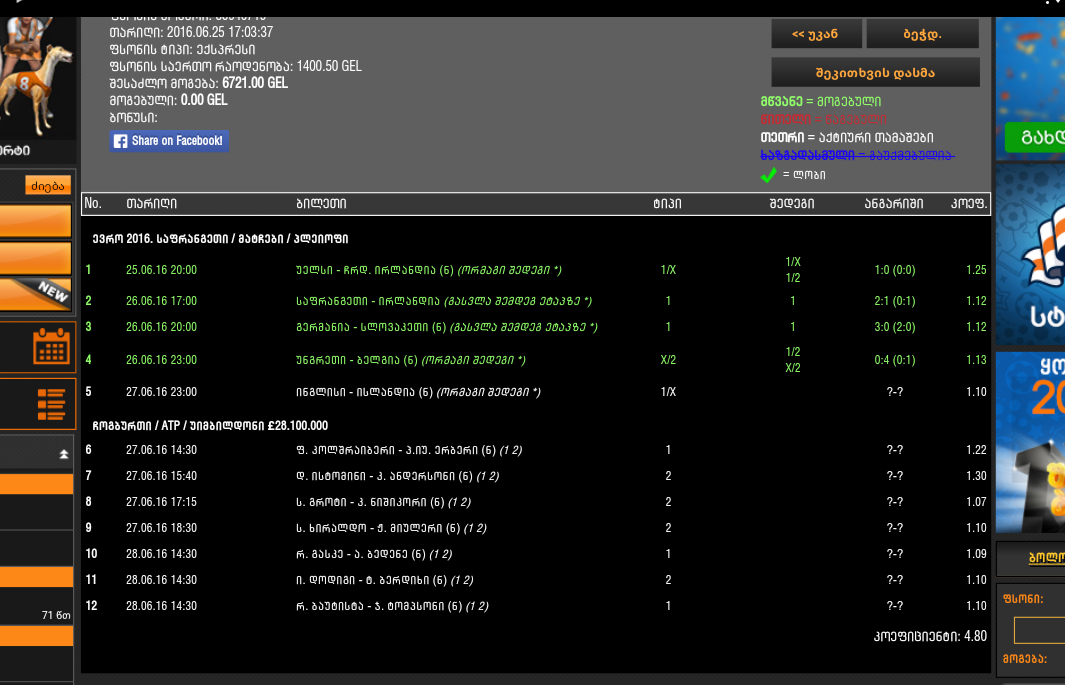Open the greyhound racing thumbnail
Image resolution: width=1065 pixels, height=685 pixels.
[x=37, y=78]
